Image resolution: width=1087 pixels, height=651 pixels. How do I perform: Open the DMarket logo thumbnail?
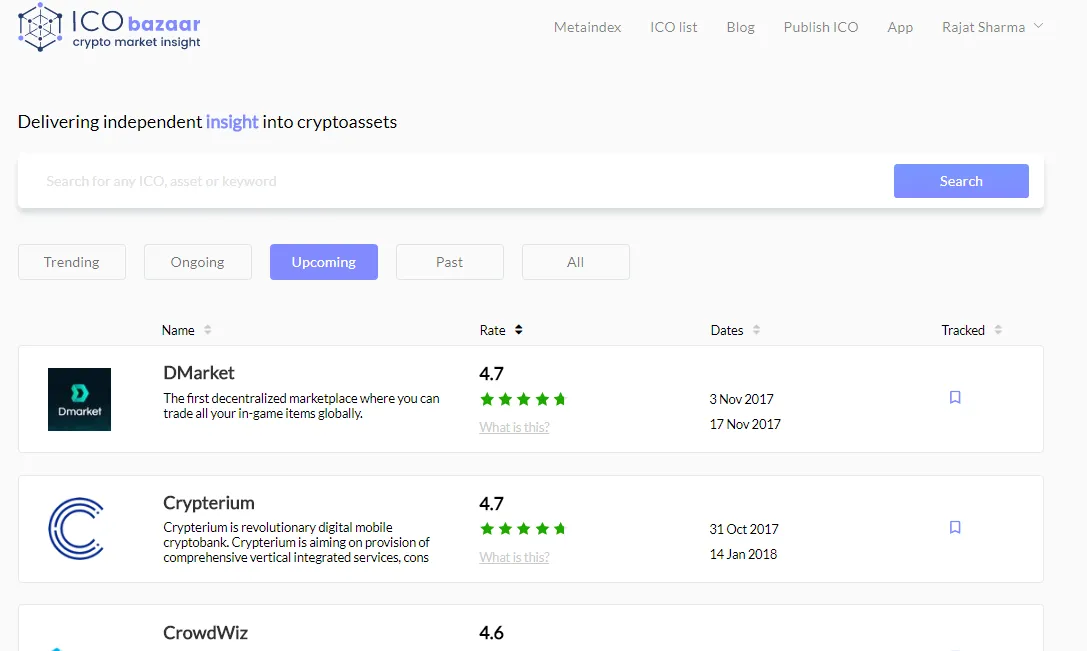point(79,399)
